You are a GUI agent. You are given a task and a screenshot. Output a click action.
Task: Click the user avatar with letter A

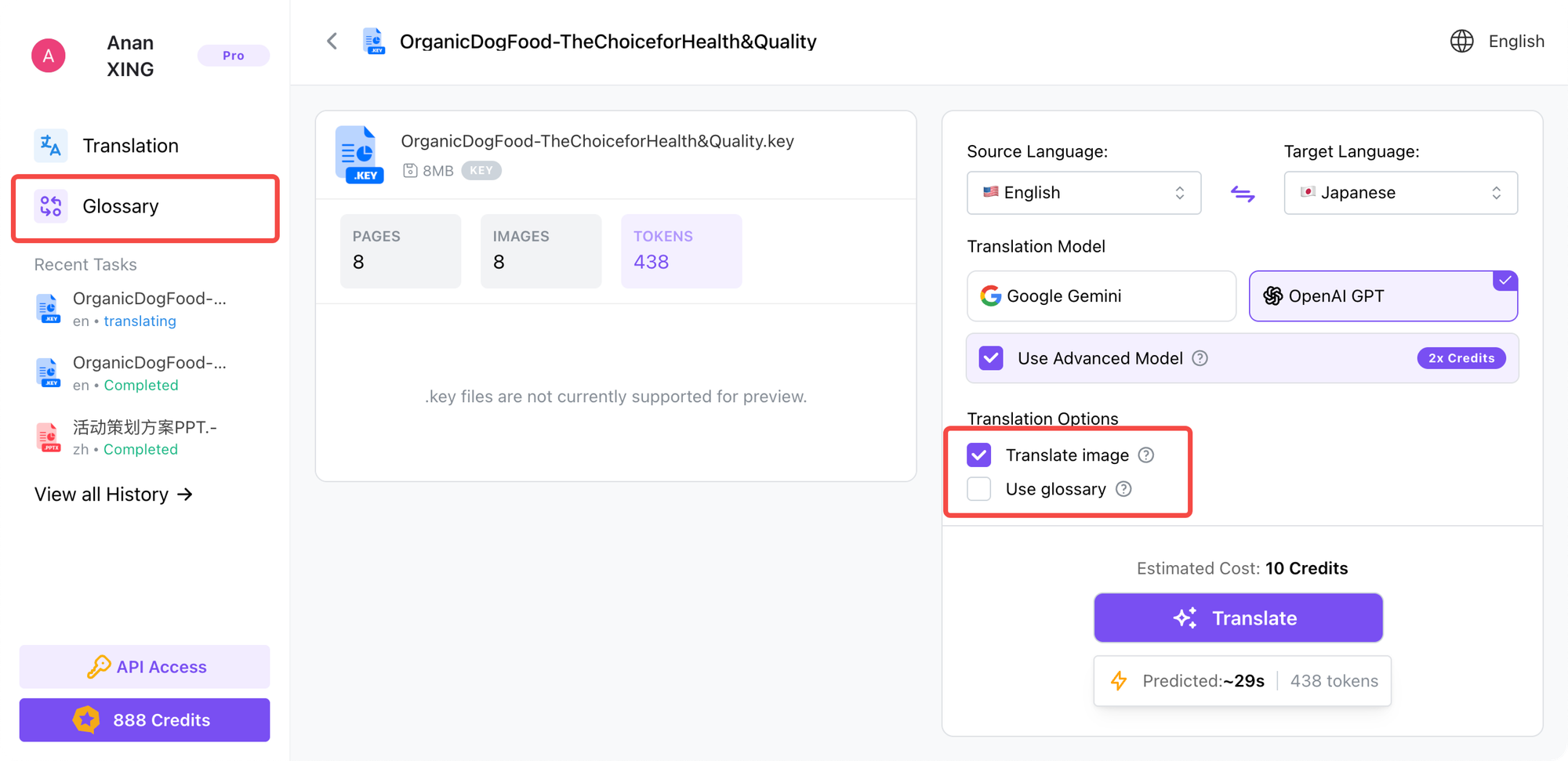48,56
